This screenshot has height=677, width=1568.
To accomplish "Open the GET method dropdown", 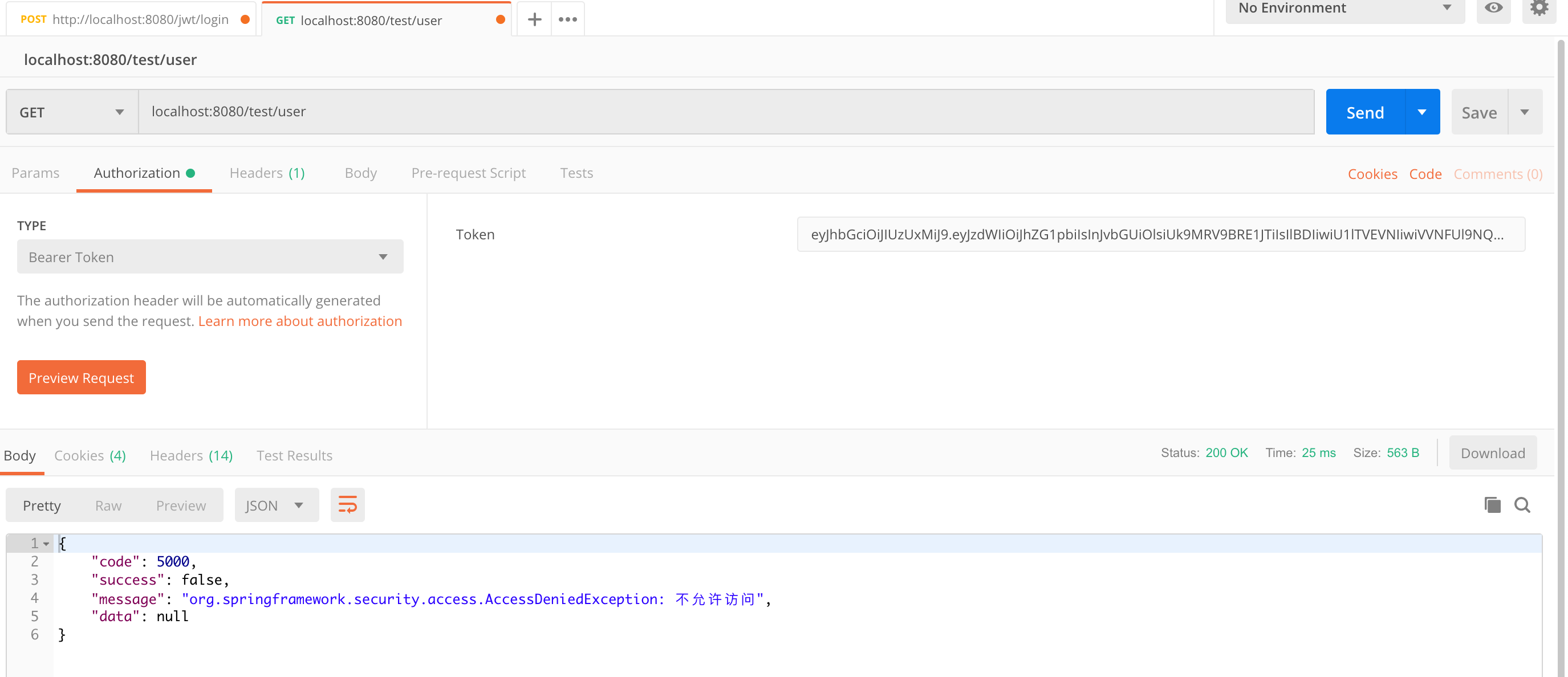I will click(72, 112).
